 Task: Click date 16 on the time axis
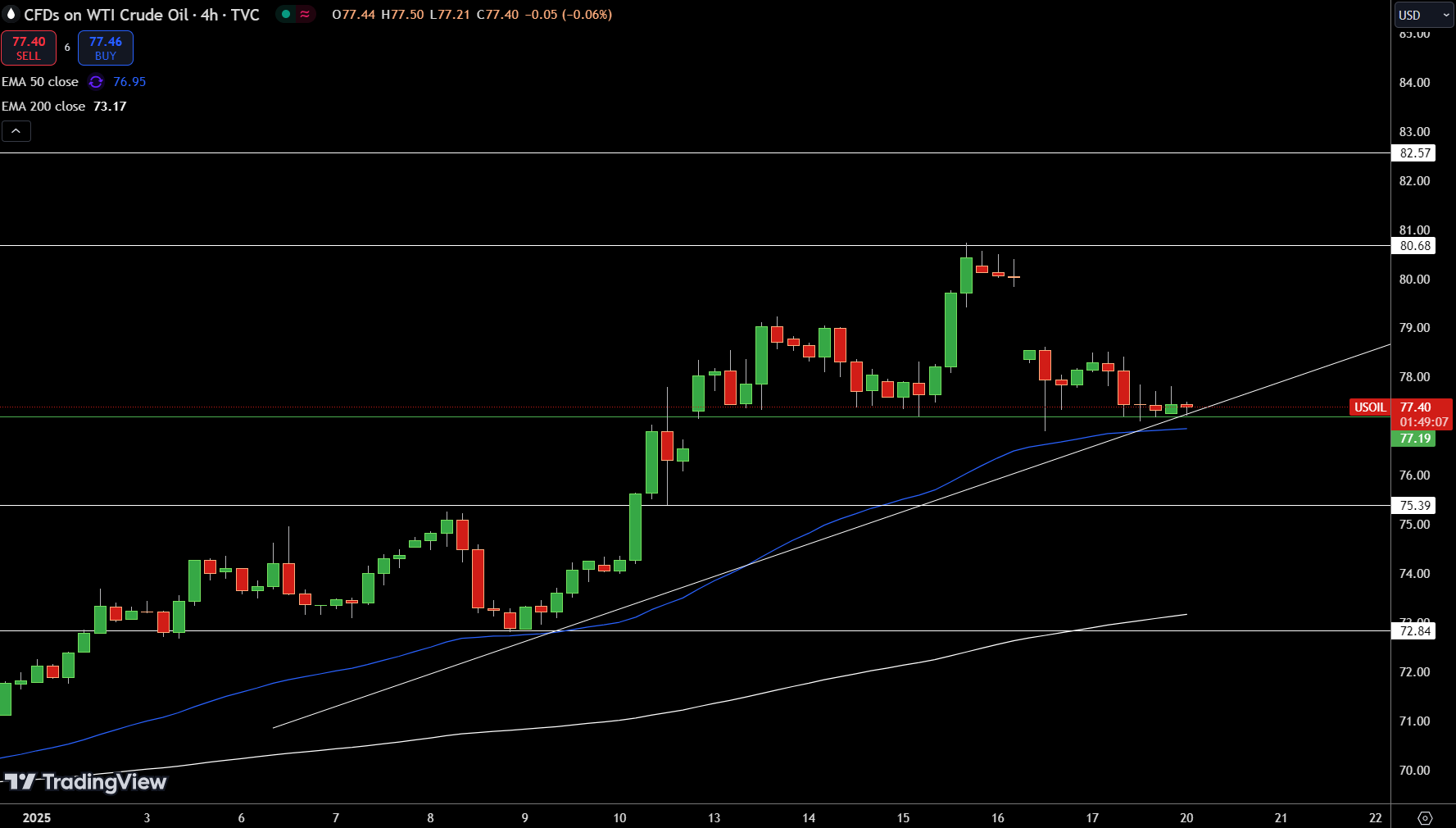click(x=998, y=818)
